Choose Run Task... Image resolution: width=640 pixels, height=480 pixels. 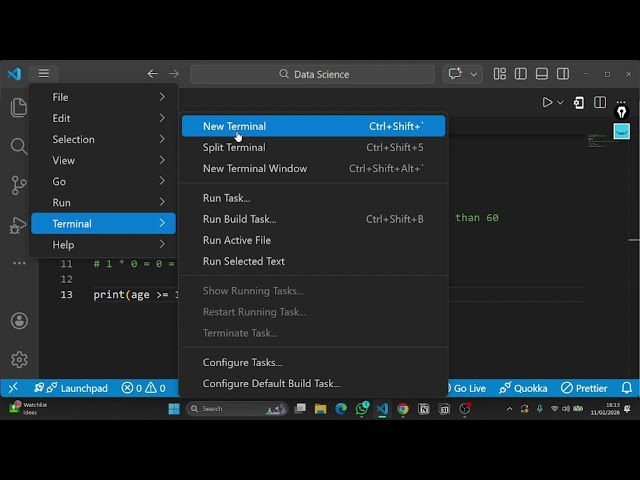pyautogui.click(x=313, y=198)
